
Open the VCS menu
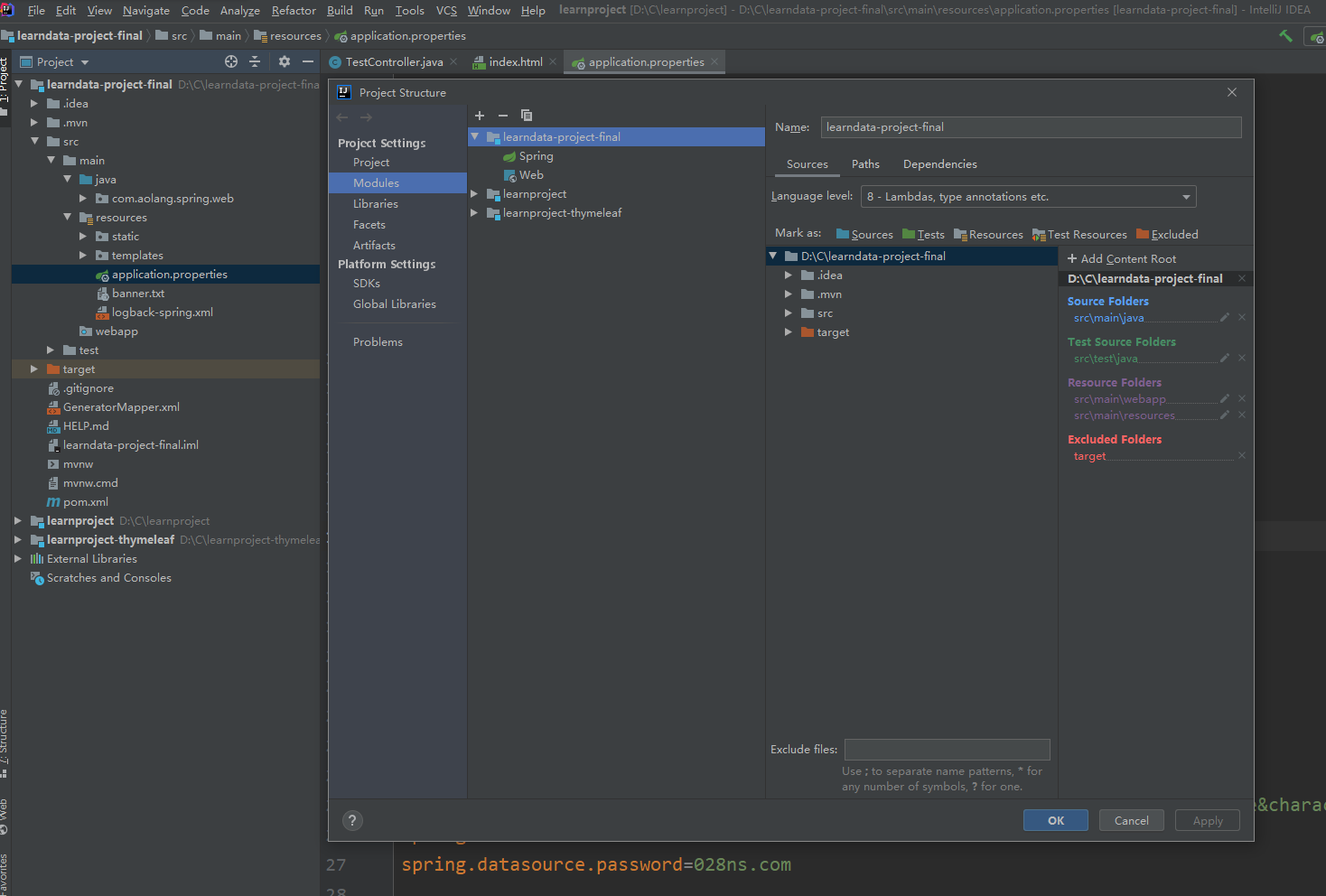tap(446, 10)
